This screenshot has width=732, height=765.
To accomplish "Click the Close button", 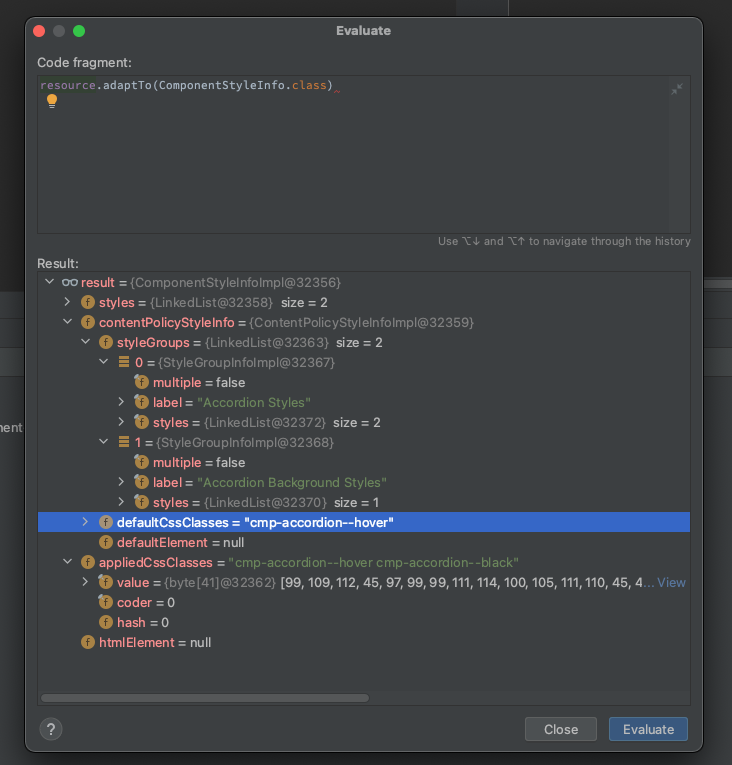I will pyautogui.click(x=560, y=729).
